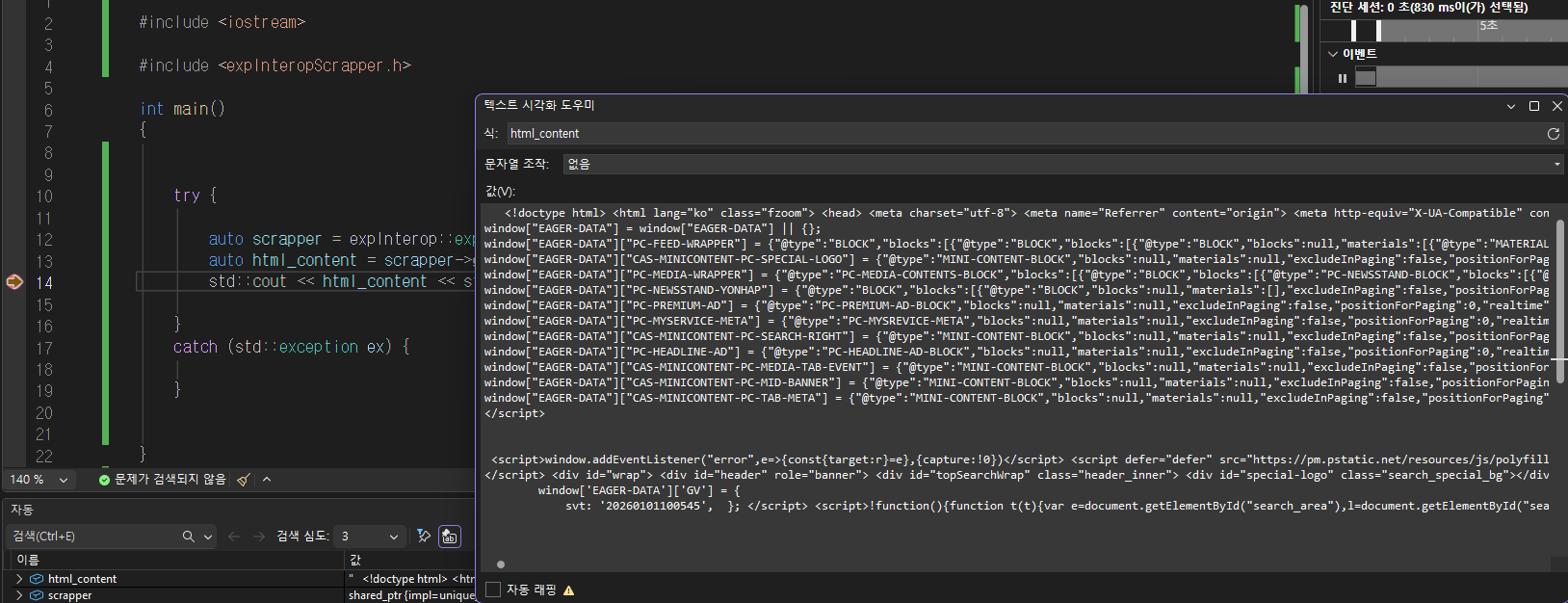Expand the scrapper variable row

18,595
